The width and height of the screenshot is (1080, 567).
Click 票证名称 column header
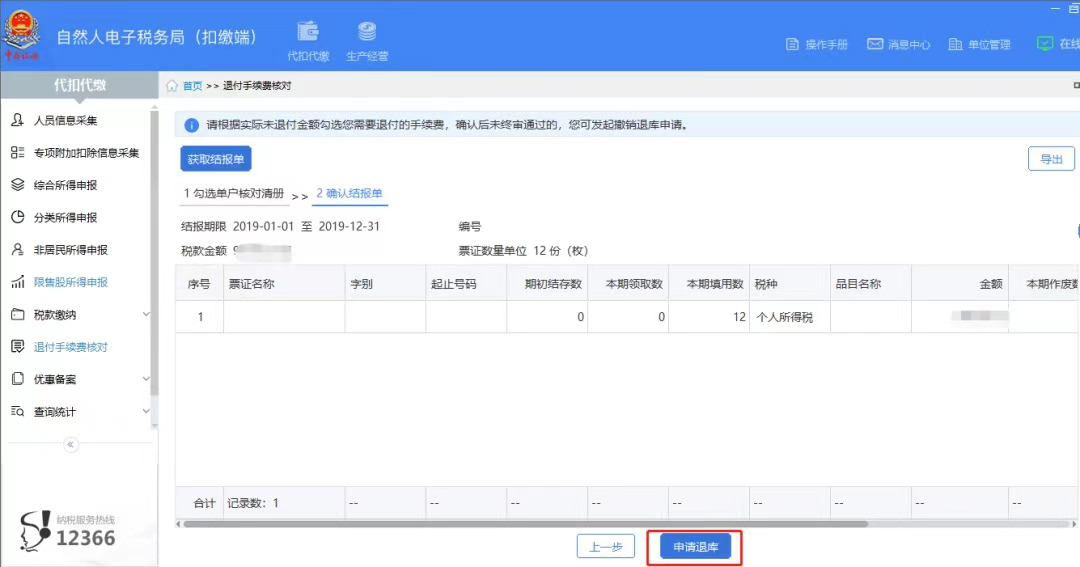284,284
